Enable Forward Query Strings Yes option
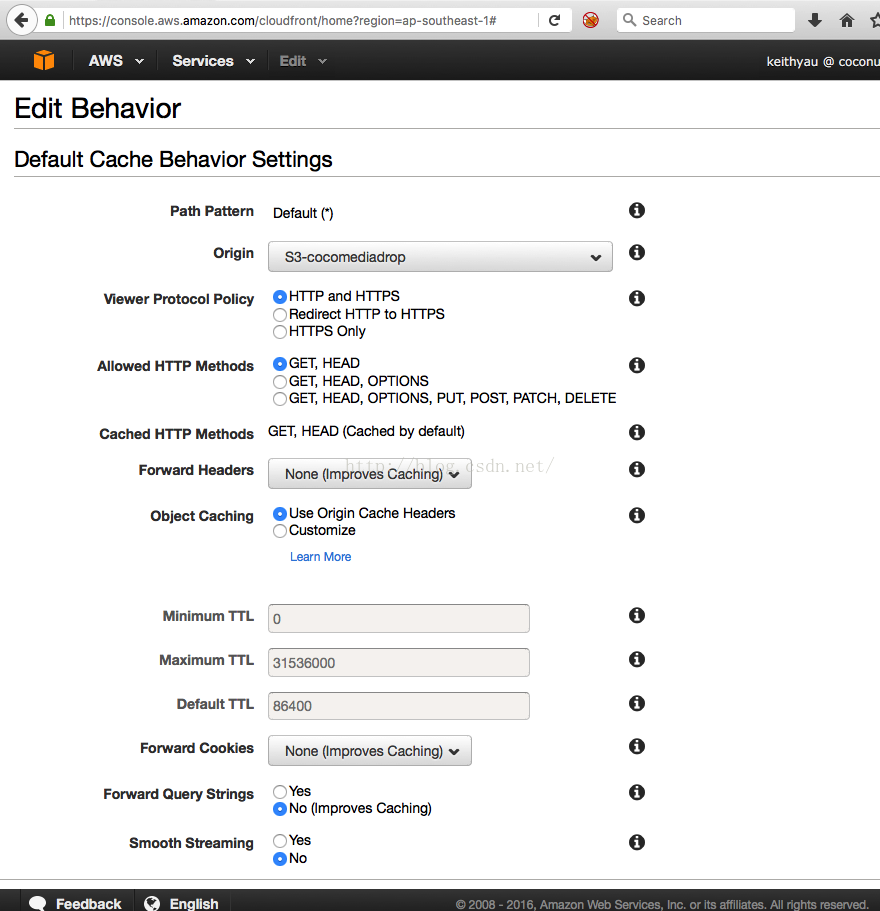Screen dimensions: 880x911 point(280,791)
